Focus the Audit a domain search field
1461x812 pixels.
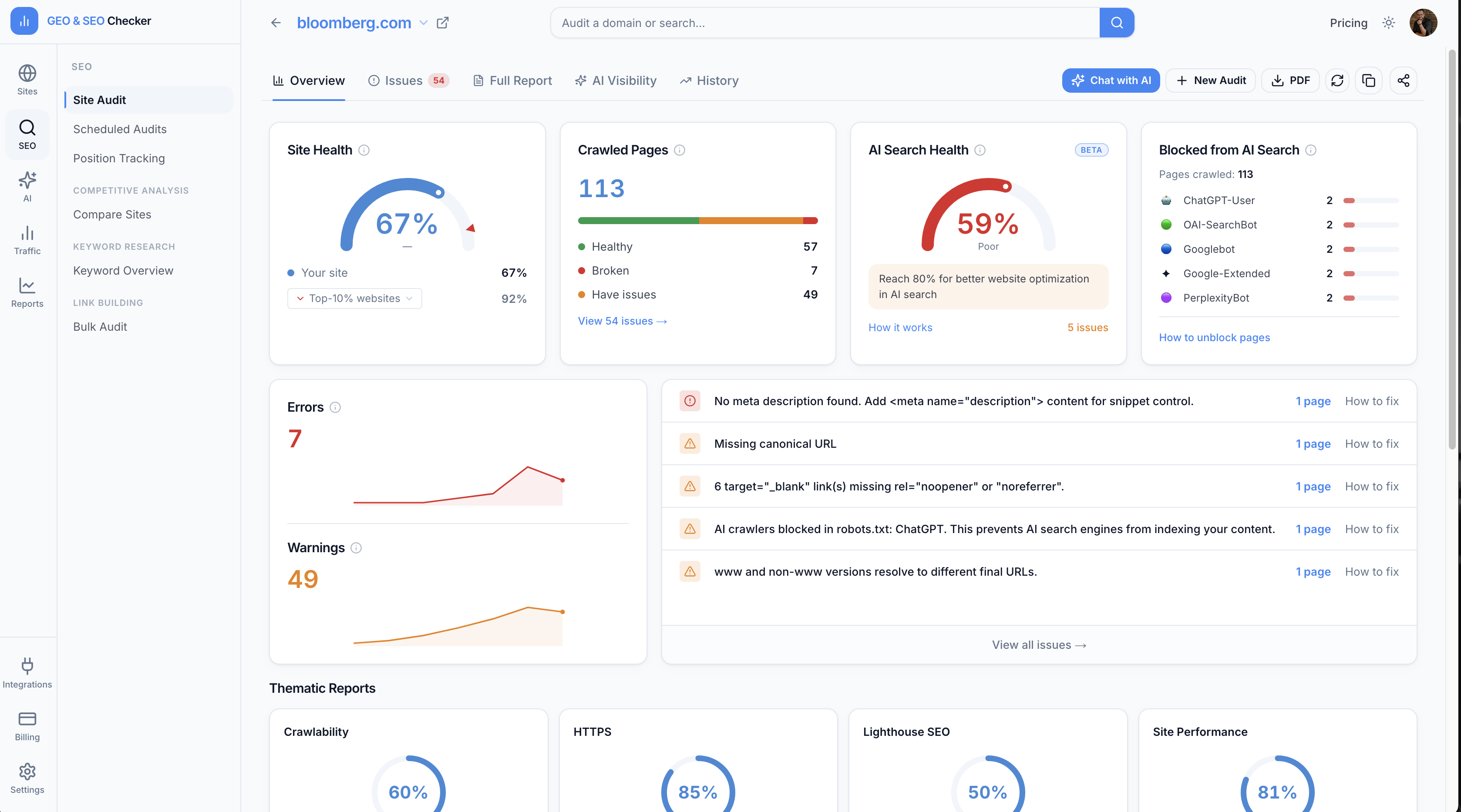[825, 23]
